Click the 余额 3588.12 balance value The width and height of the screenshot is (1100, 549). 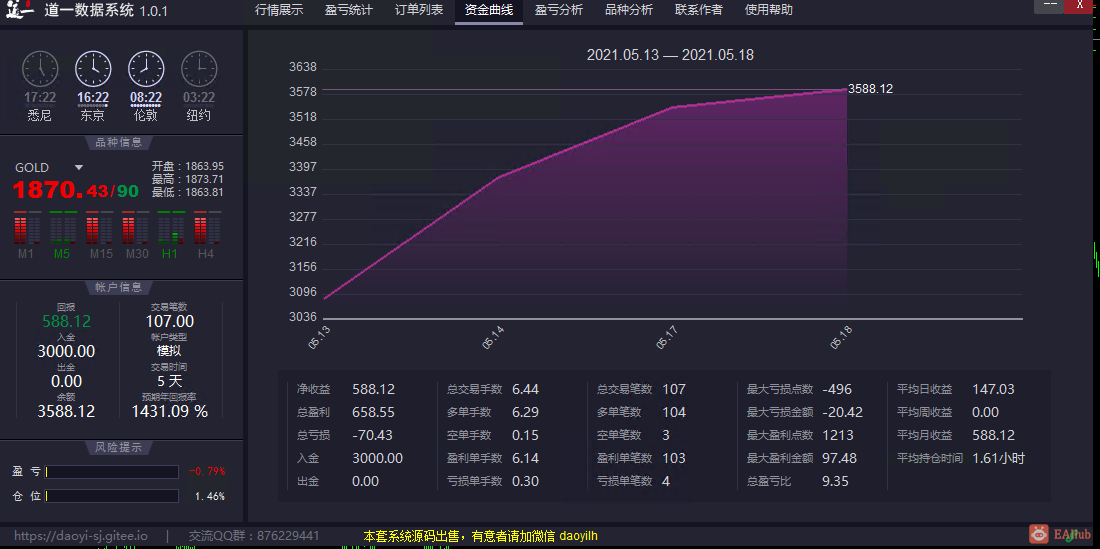[67, 412]
